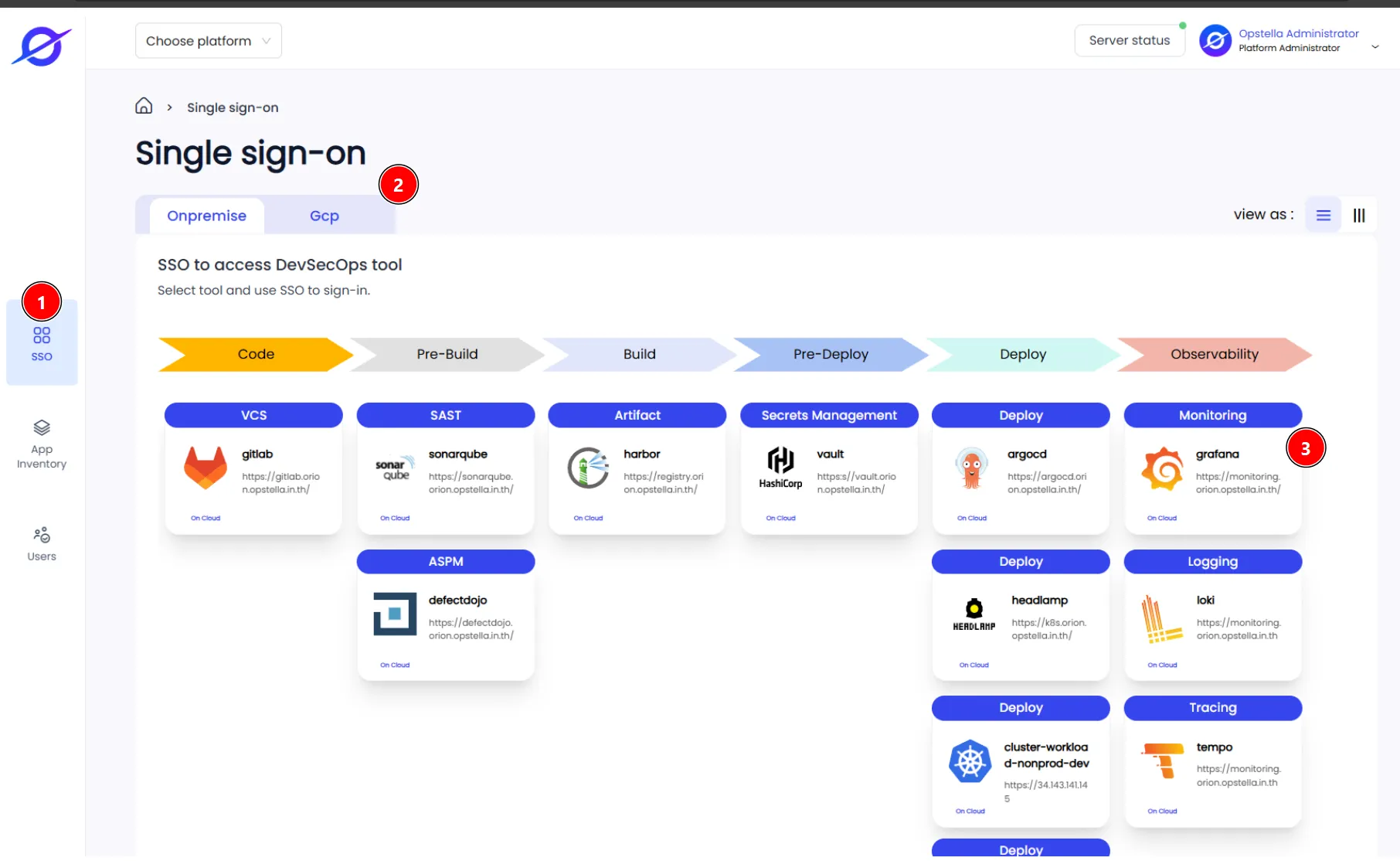
Task: Open the argocd deploy tool
Action: [1021, 480]
